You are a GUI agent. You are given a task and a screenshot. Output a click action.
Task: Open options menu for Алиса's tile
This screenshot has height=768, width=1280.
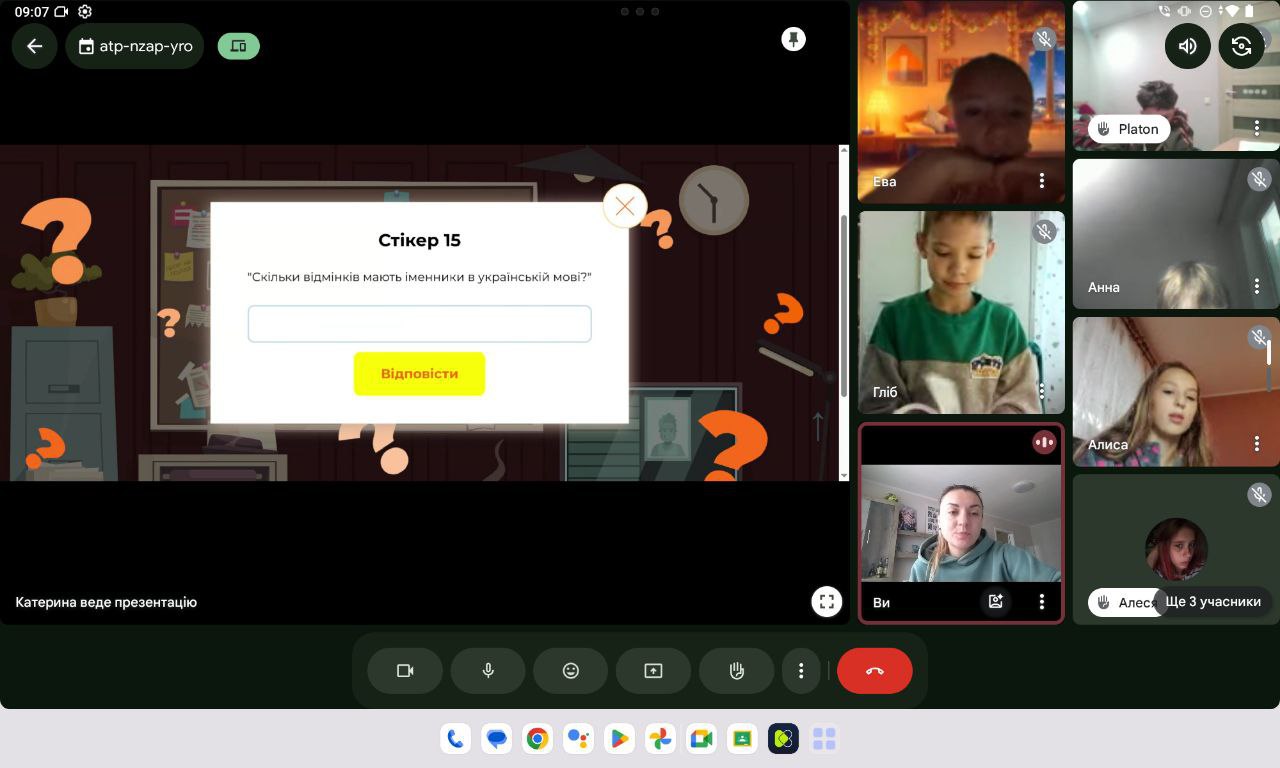[1257, 444]
